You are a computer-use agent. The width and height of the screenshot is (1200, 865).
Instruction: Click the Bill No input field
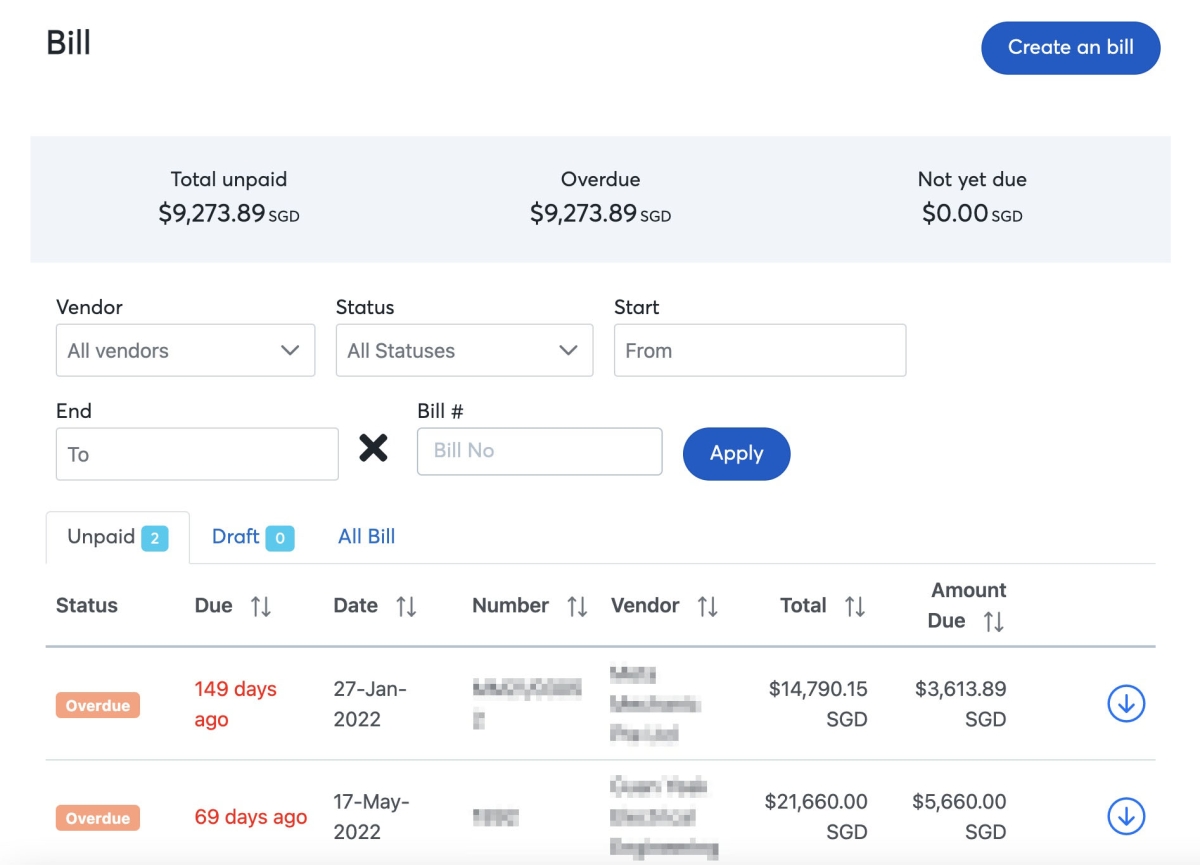click(x=539, y=451)
